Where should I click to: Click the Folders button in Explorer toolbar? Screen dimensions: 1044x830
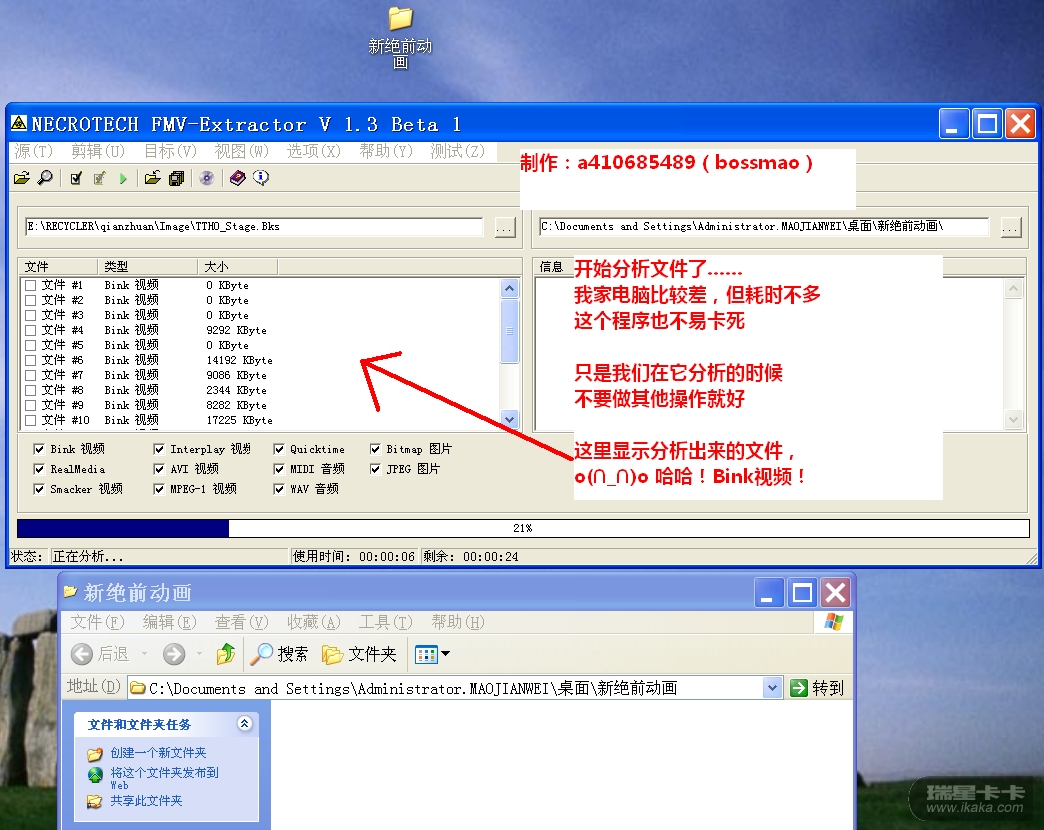(x=359, y=654)
